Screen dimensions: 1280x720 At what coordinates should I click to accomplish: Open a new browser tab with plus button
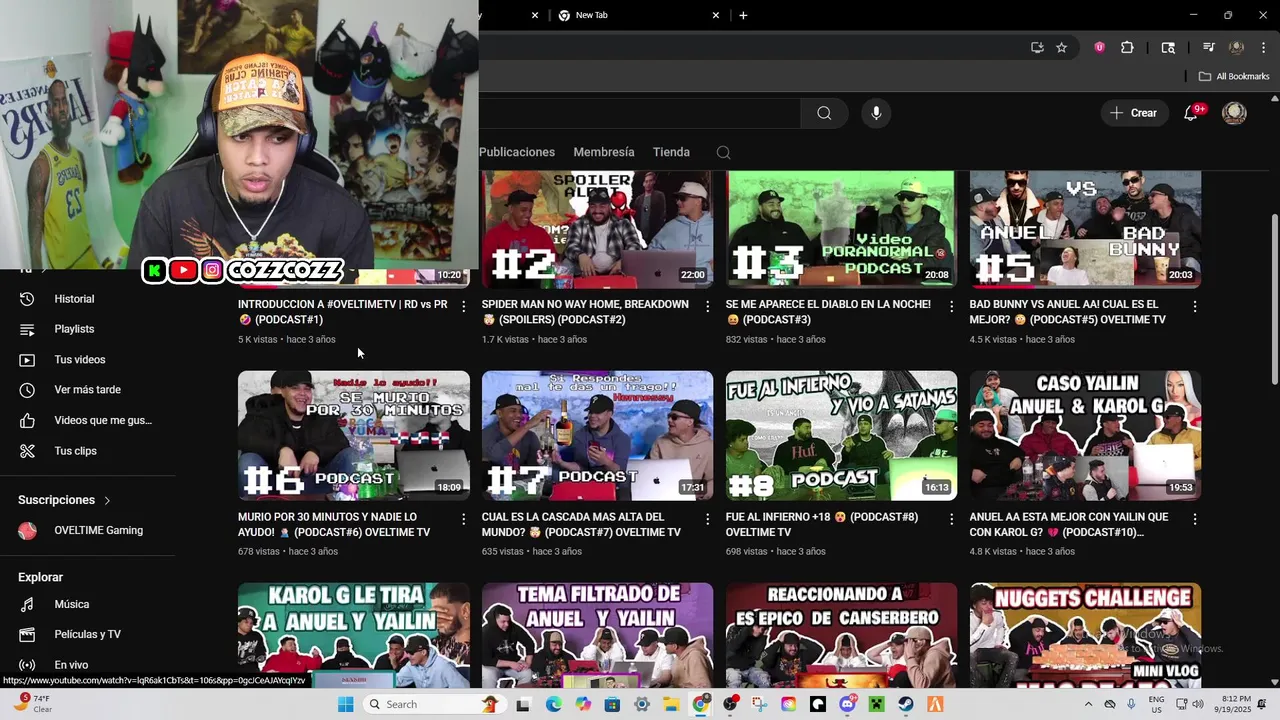tap(742, 15)
